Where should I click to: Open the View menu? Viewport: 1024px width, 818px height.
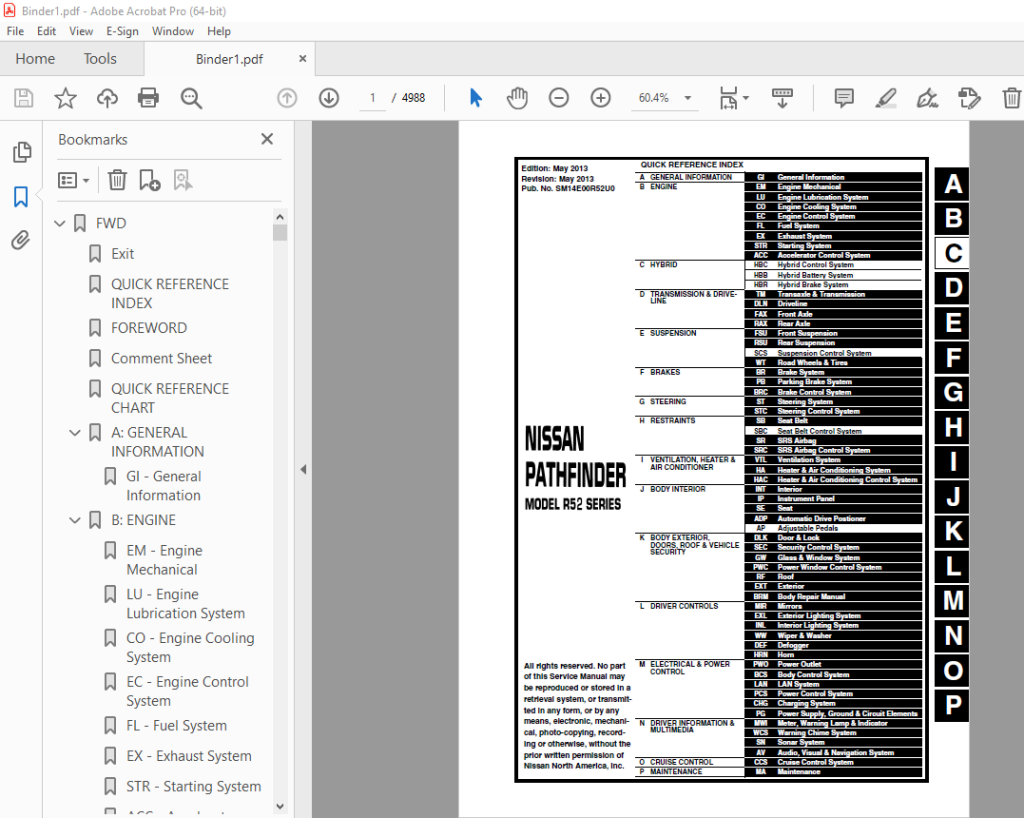point(81,31)
